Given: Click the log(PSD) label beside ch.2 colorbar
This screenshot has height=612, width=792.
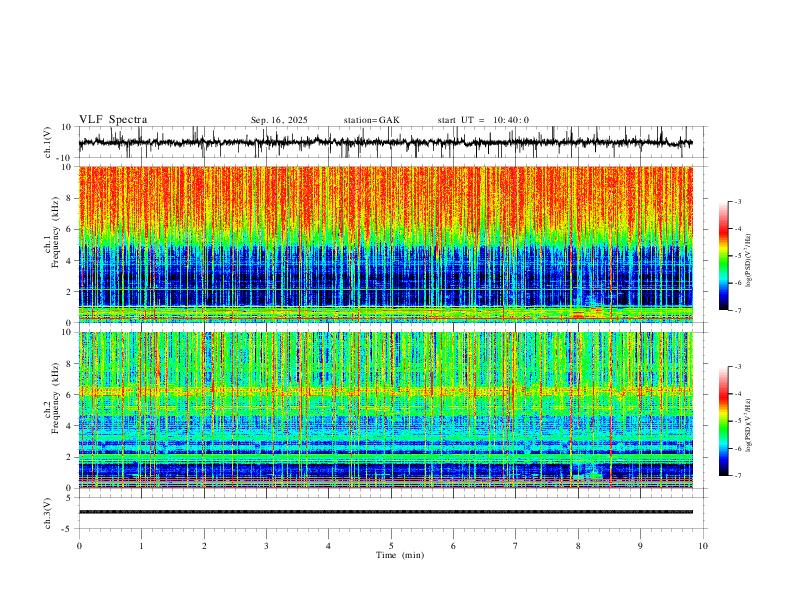Looking at the screenshot, I should (749, 425).
